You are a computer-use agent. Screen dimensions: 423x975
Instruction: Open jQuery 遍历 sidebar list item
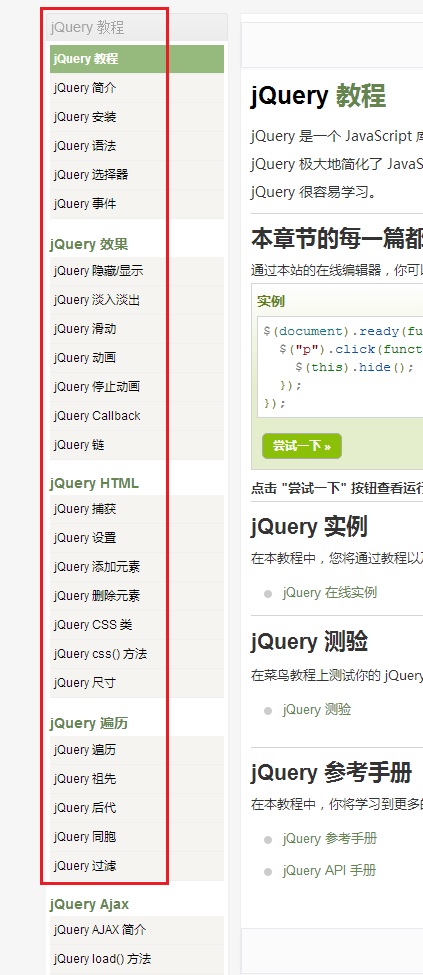coord(137,750)
